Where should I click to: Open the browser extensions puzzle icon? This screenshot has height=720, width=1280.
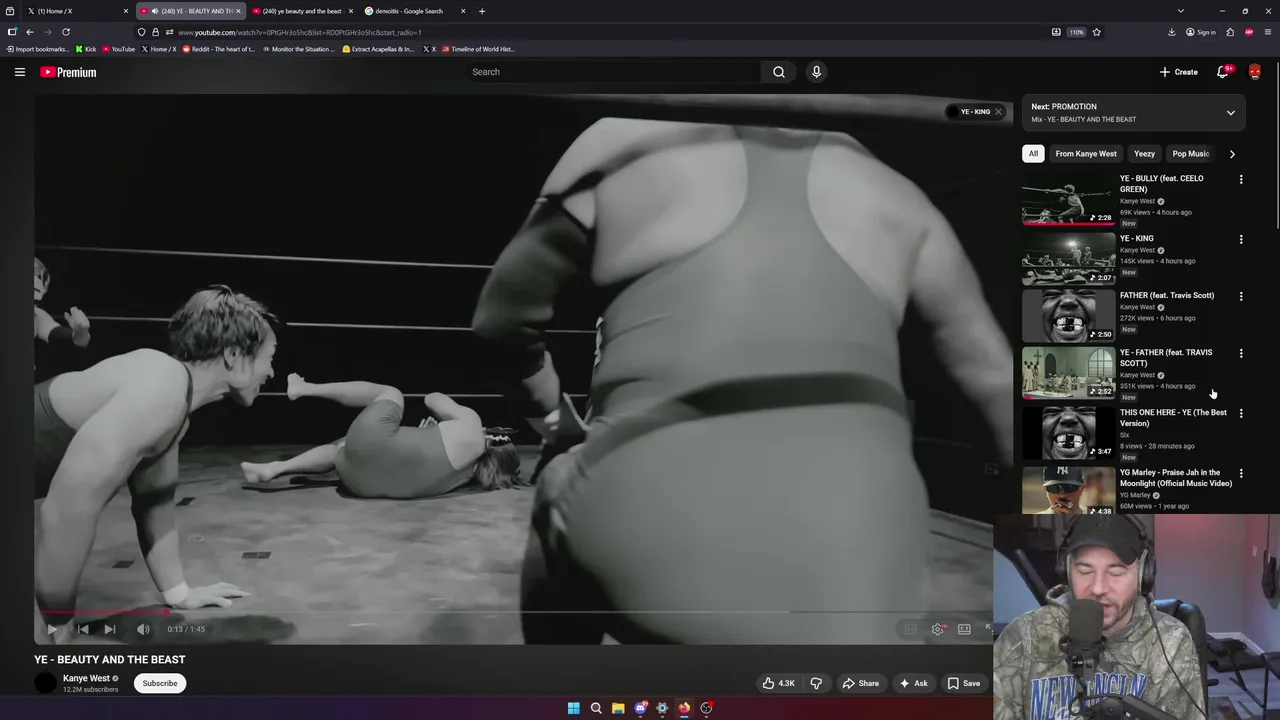tap(1230, 32)
